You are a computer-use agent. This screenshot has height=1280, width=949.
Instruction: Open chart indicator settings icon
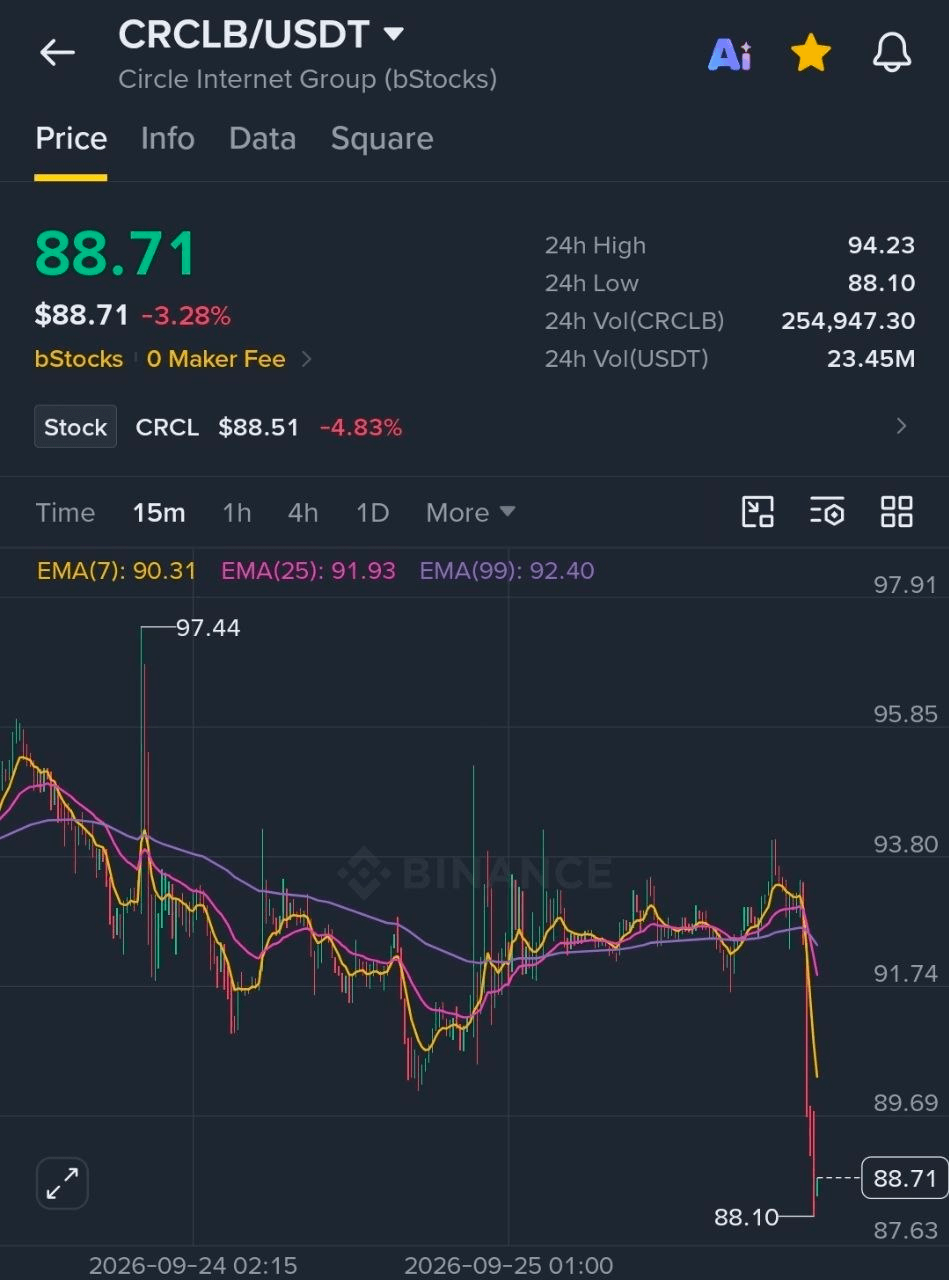click(x=827, y=512)
